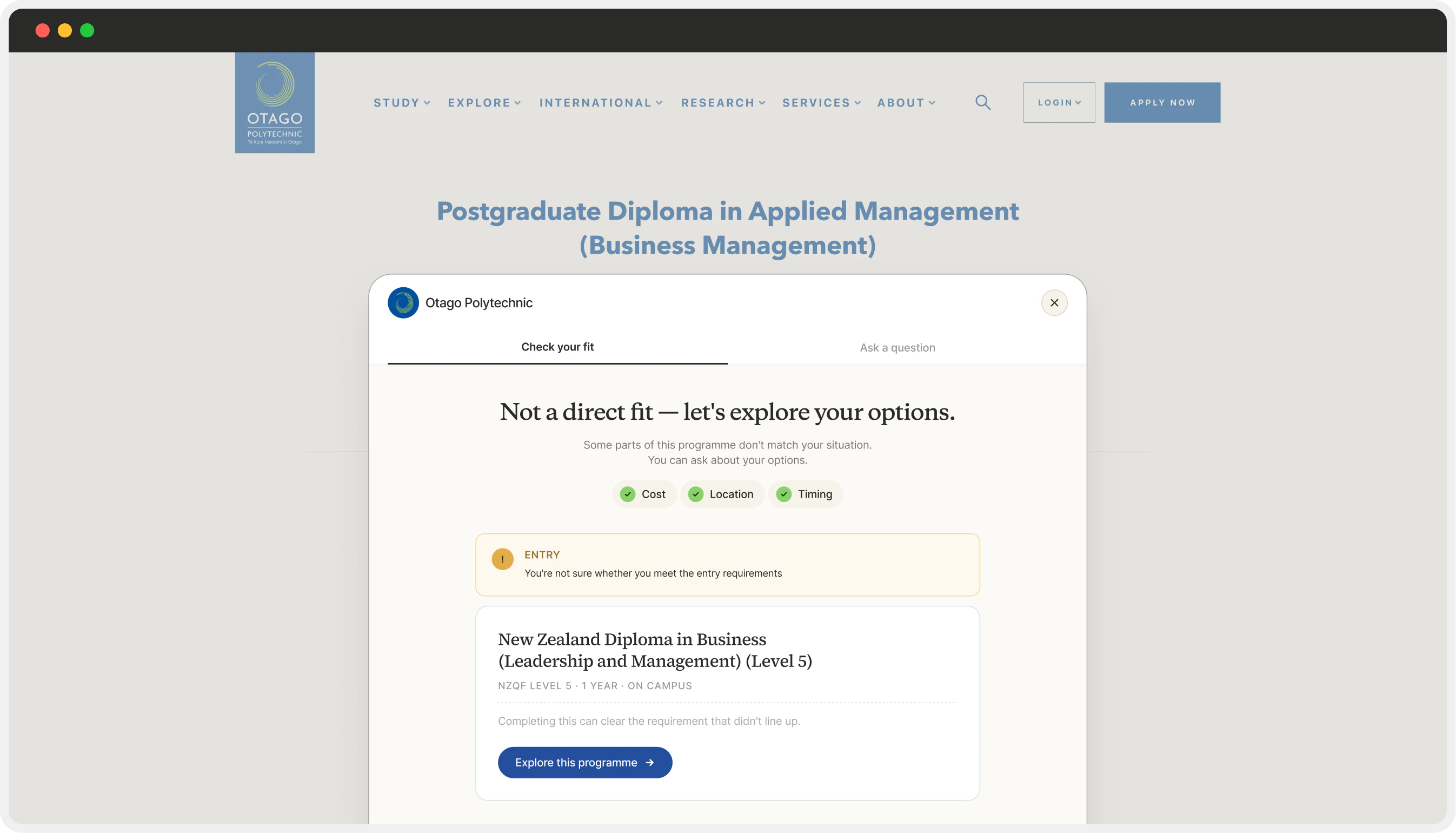Click the Entry requirements warning banner
Image resolution: width=1456 pixels, height=833 pixels.
click(x=727, y=565)
